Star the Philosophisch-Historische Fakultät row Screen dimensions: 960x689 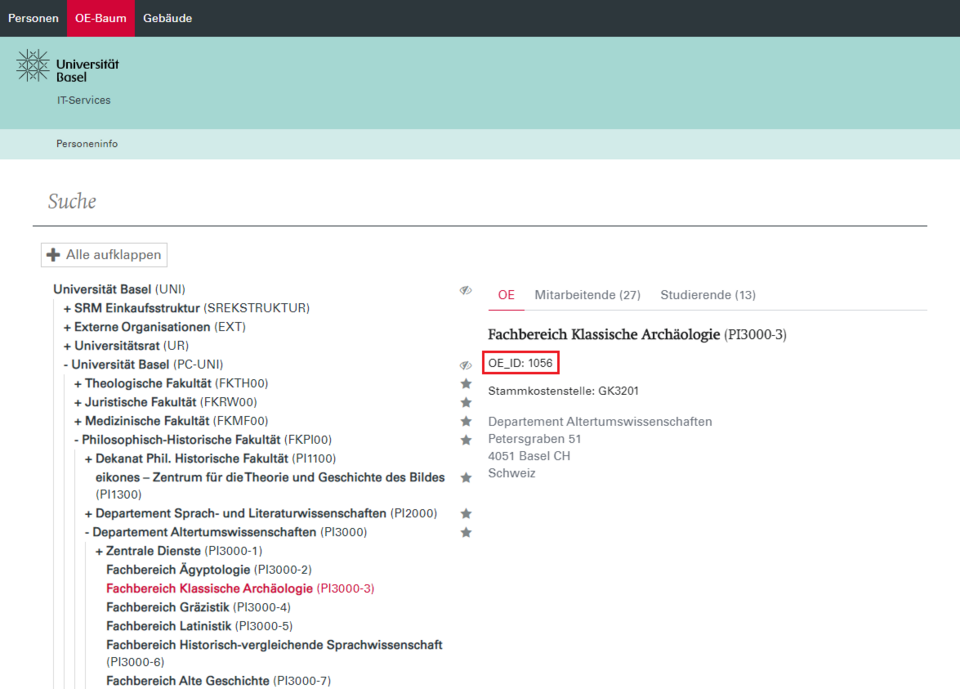pyautogui.click(x=466, y=440)
